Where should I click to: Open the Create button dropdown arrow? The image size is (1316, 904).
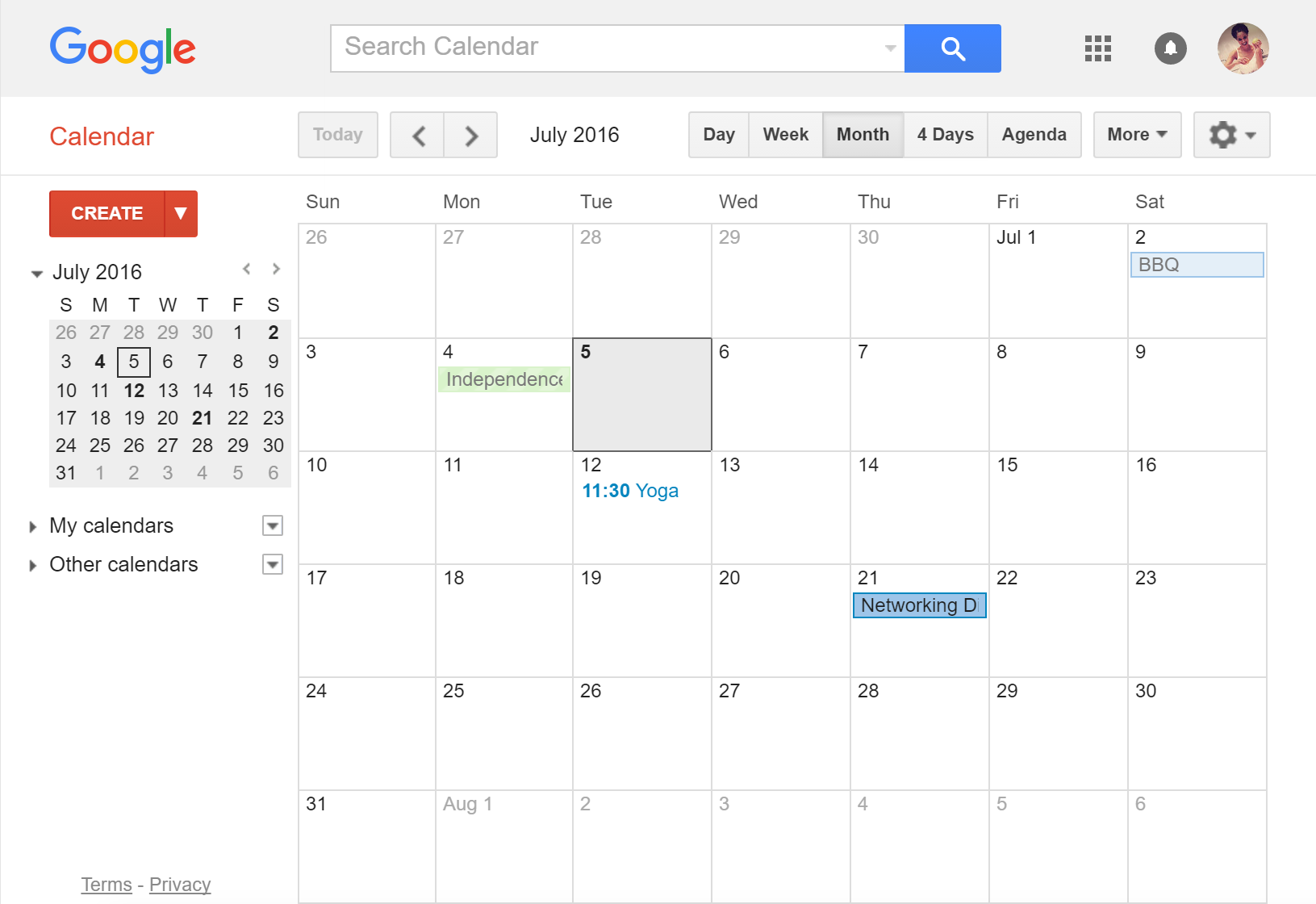click(181, 213)
